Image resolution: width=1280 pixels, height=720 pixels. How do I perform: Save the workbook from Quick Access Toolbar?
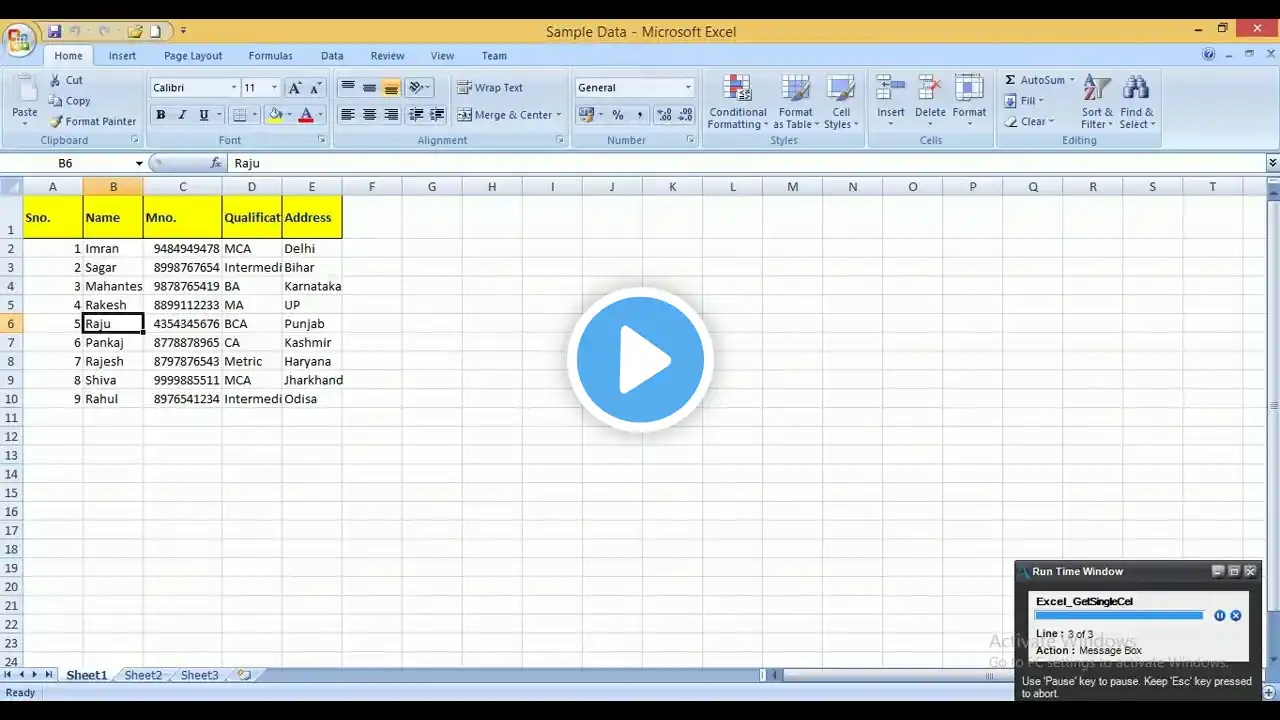point(54,32)
